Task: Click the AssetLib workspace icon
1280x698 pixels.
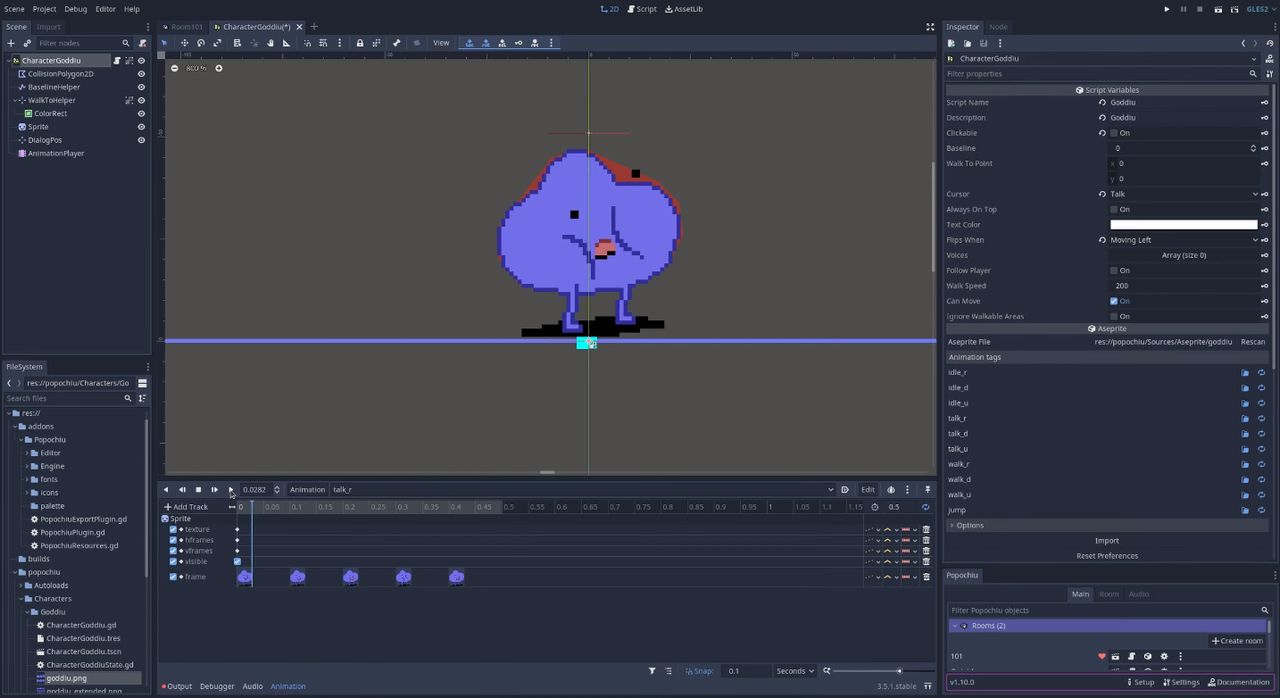Action: click(684, 9)
